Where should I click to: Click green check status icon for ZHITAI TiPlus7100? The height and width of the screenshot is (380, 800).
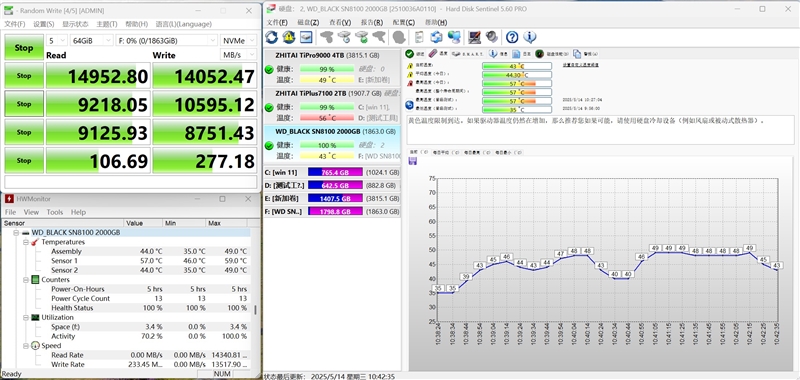click(x=269, y=108)
